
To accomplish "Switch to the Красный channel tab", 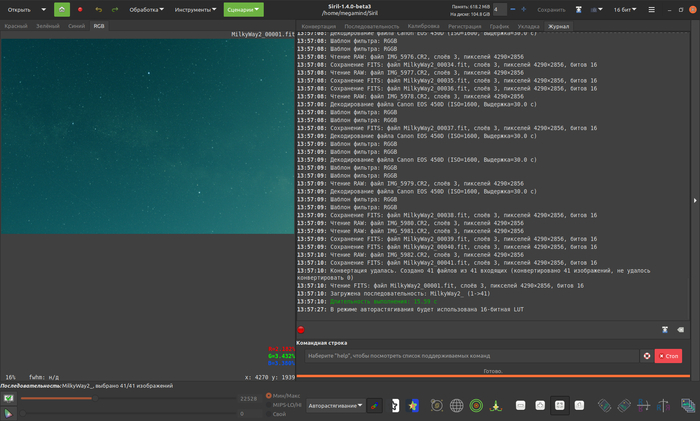I will pos(16,26).
